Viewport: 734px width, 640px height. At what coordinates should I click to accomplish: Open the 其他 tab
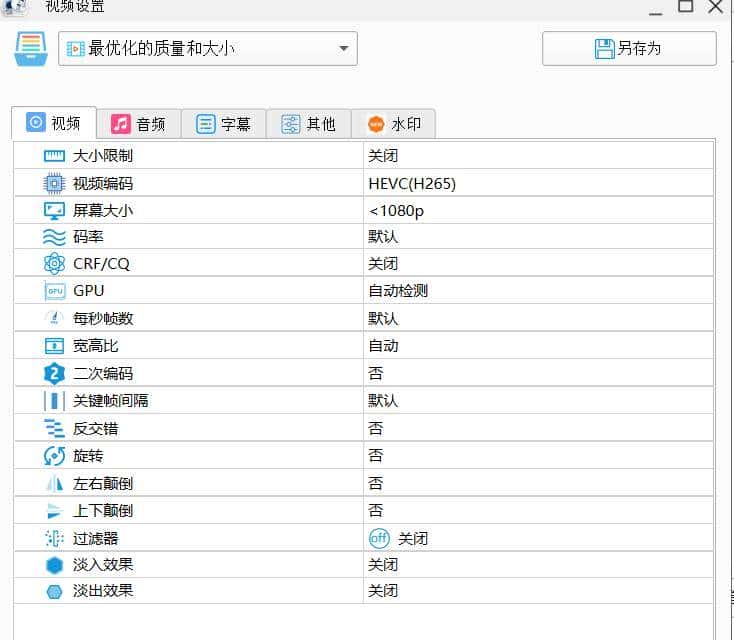[308, 124]
